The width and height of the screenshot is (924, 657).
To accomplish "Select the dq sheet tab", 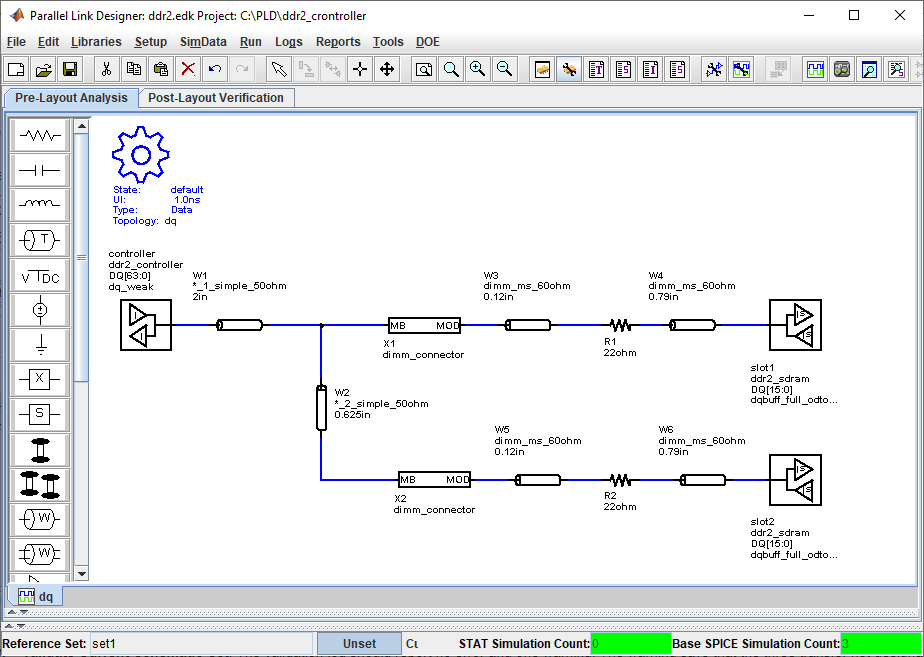I will 35,596.
